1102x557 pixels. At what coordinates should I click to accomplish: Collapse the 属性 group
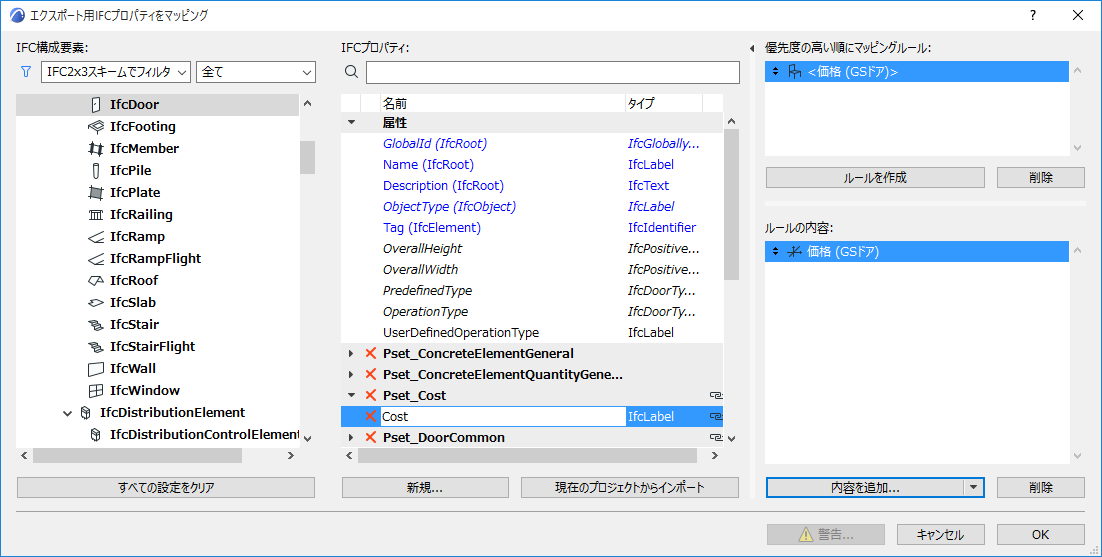(x=352, y=122)
